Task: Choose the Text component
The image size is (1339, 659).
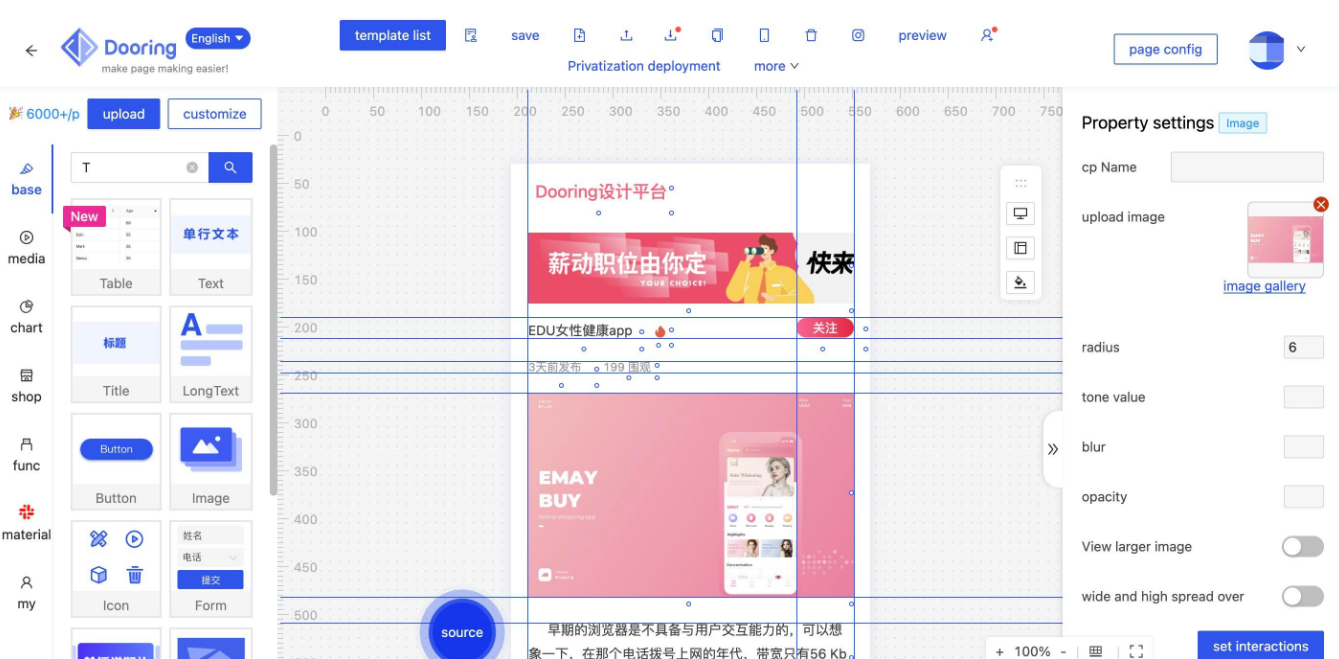Action: (211, 246)
